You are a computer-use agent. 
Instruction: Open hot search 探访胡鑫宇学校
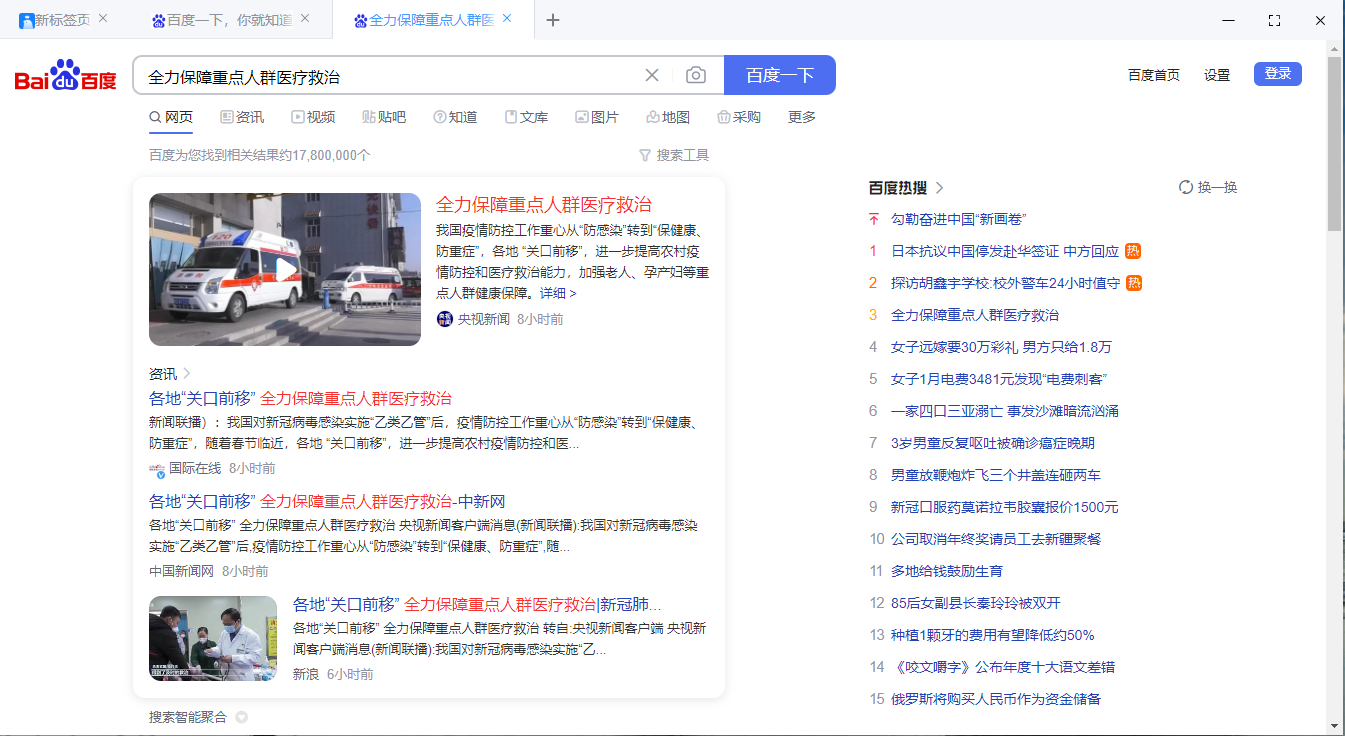1005,283
